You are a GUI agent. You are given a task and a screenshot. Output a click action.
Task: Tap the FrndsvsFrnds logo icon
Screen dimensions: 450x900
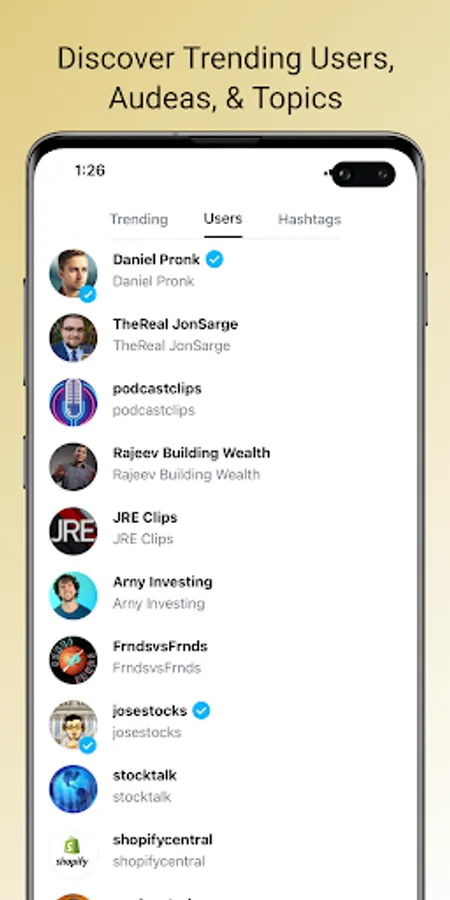pyautogui.click(x=73, y=660)
